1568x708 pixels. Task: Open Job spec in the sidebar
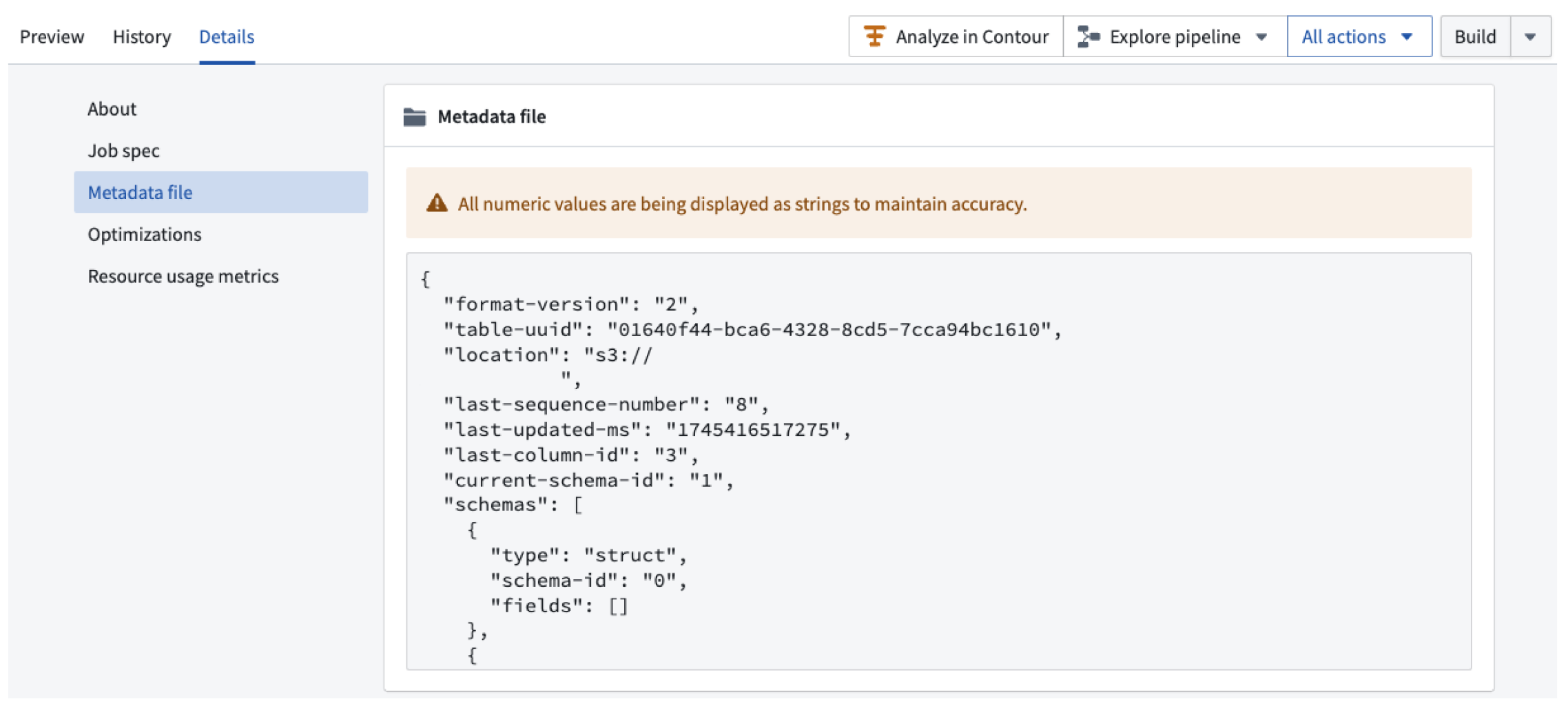(123, 151)
